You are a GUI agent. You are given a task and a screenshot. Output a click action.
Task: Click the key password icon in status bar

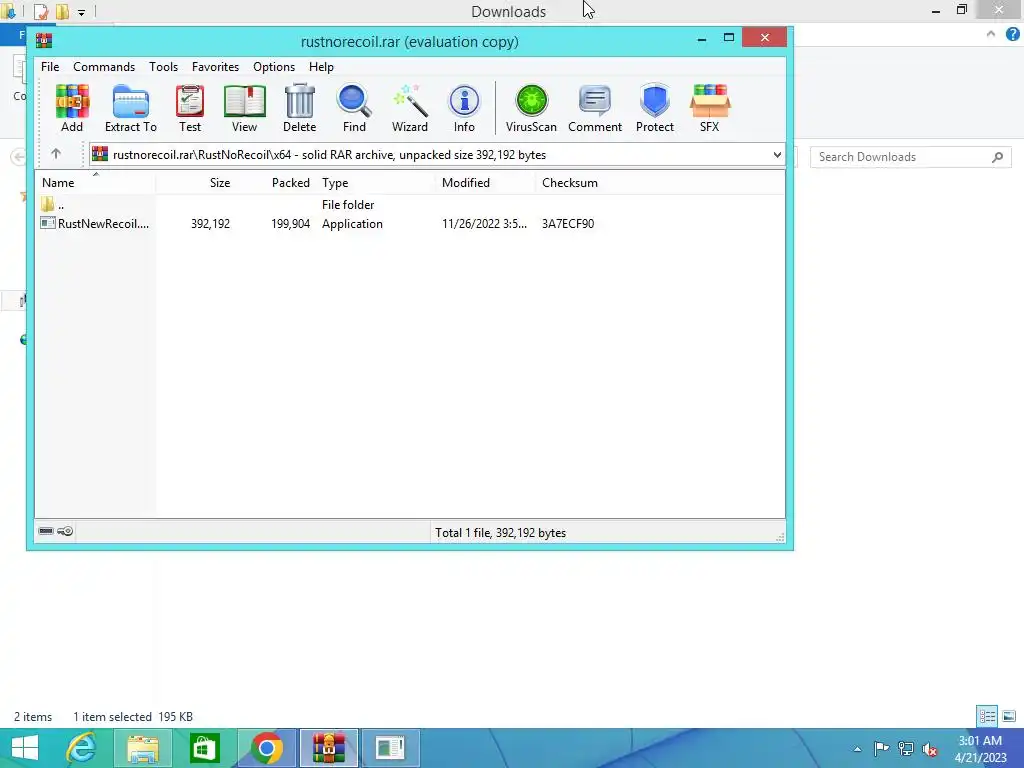(x=65, y=532)
